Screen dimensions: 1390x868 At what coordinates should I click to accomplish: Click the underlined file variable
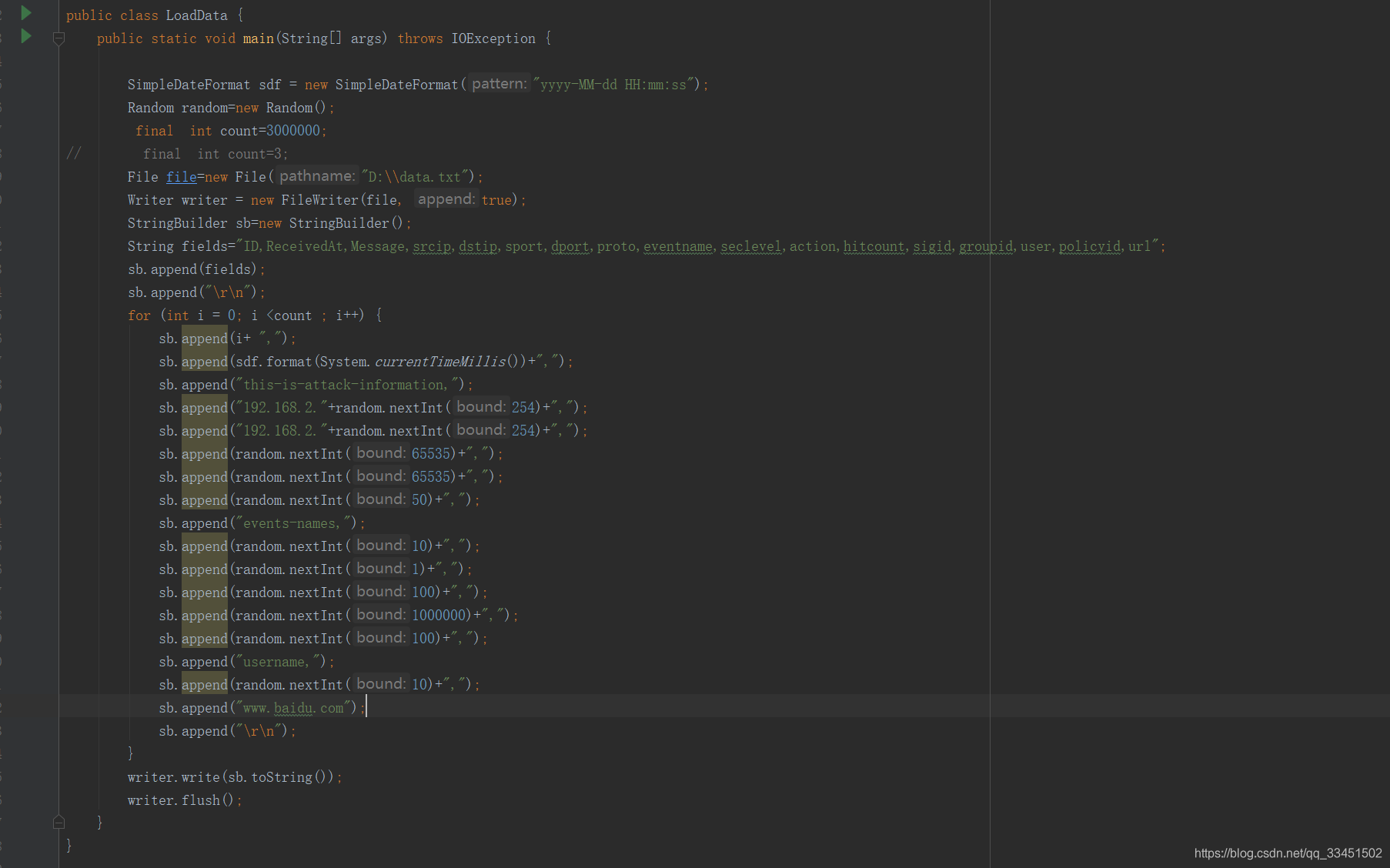pyautogui.click(x=182, y=177)
